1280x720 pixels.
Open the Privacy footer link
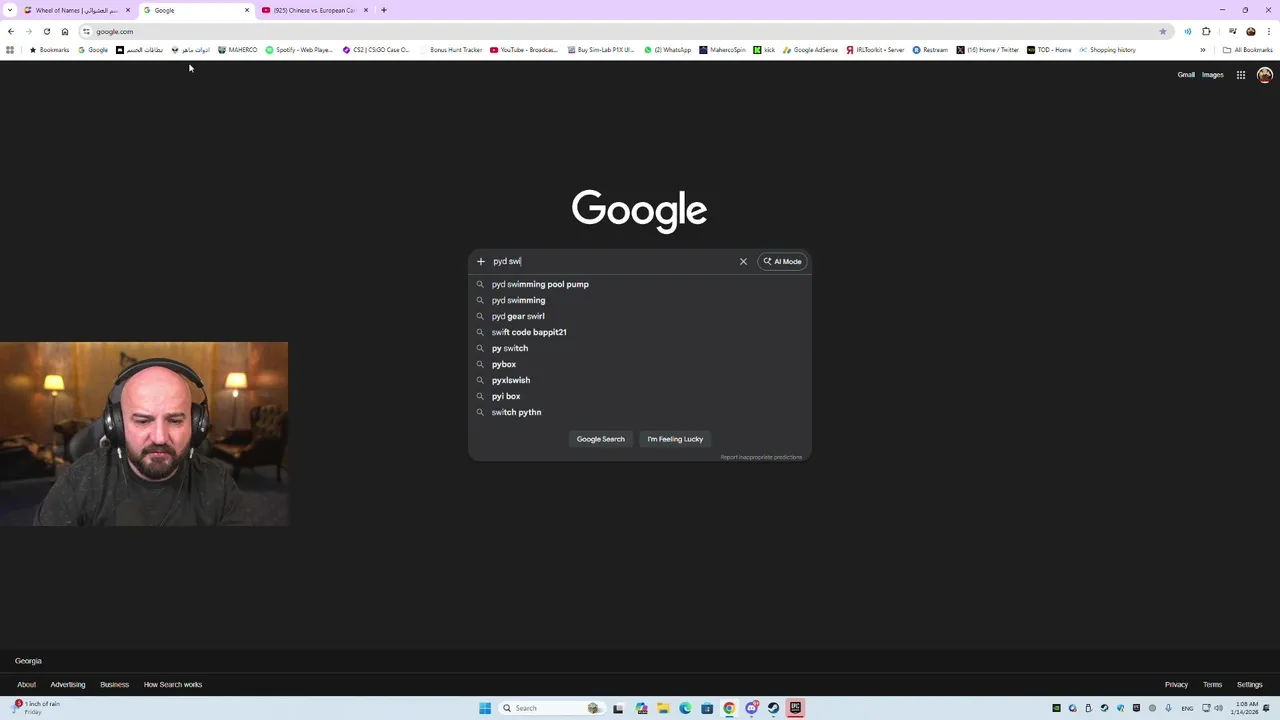pyautogui.click(x=1176, y=685)
